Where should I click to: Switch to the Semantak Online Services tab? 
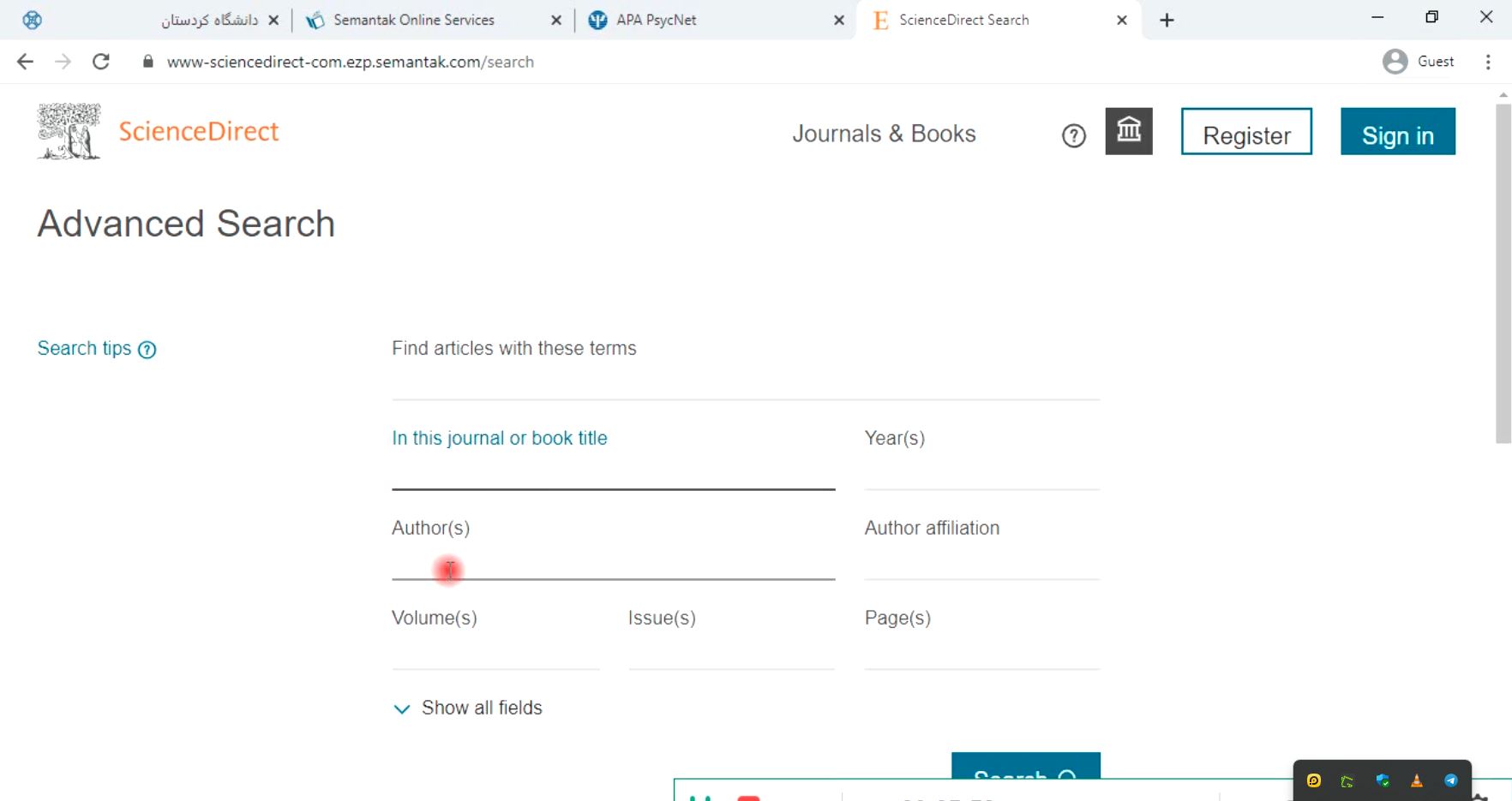tap(414, 20)
